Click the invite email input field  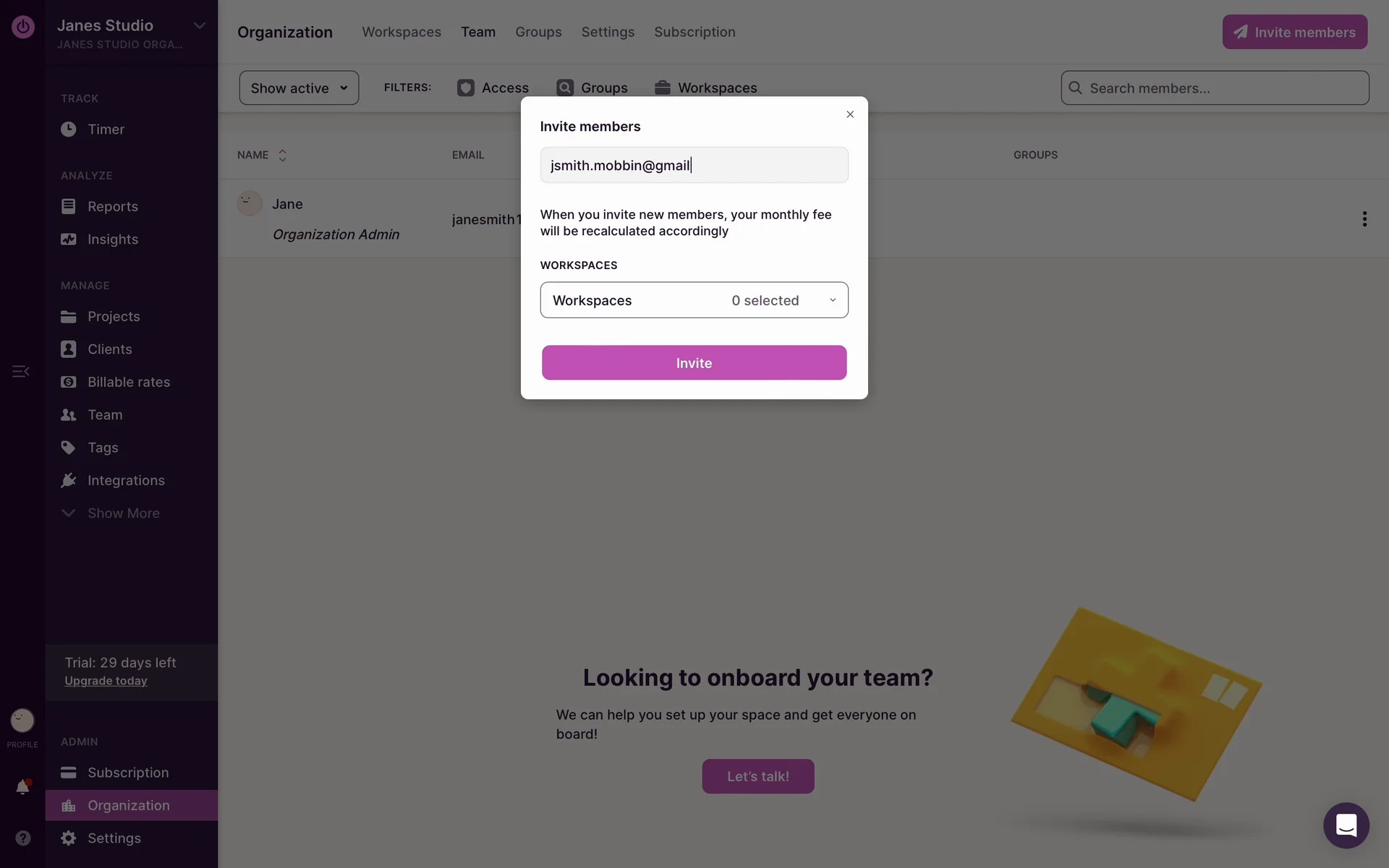tap(694, 166)
